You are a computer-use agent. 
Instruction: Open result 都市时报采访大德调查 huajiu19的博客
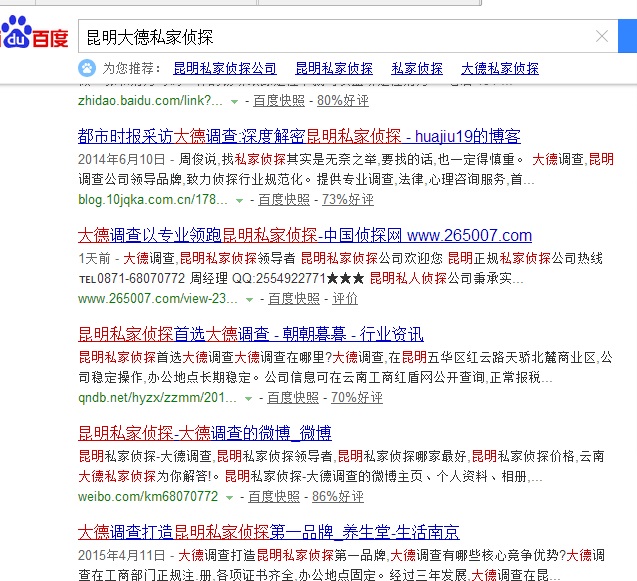299,136
